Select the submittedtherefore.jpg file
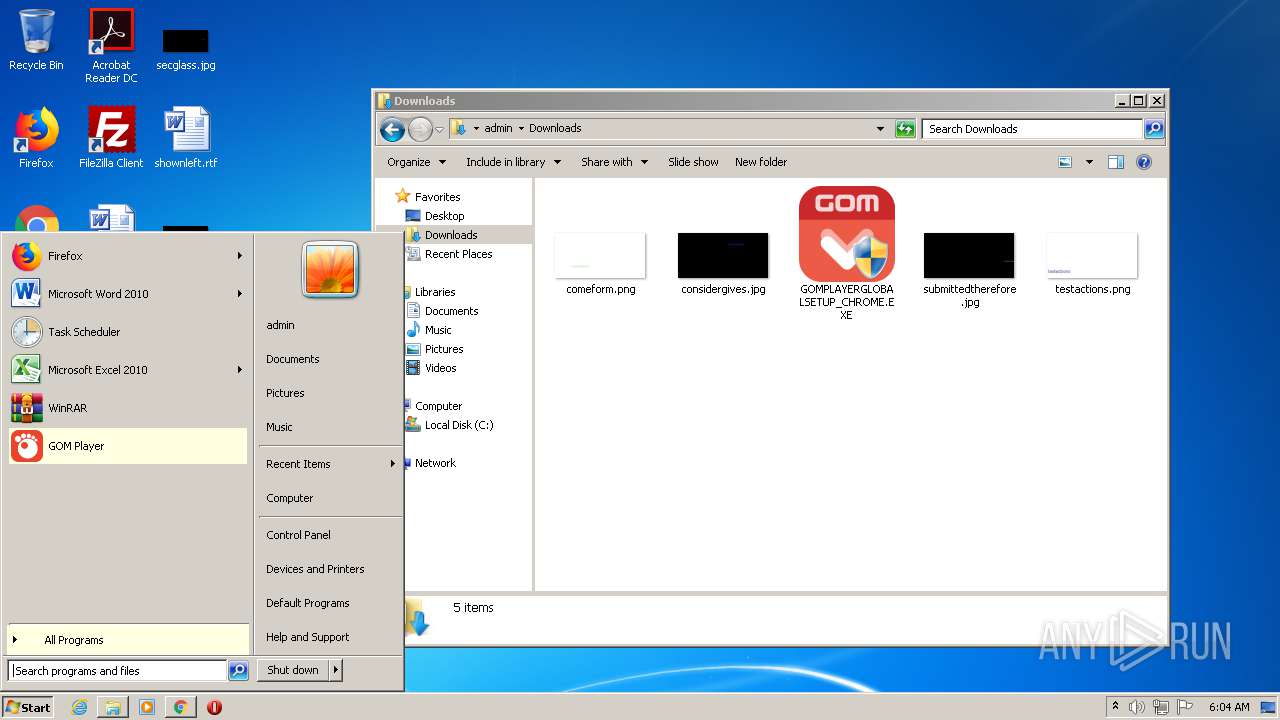This screenshot has width=1280, height=720. [969, 269]
